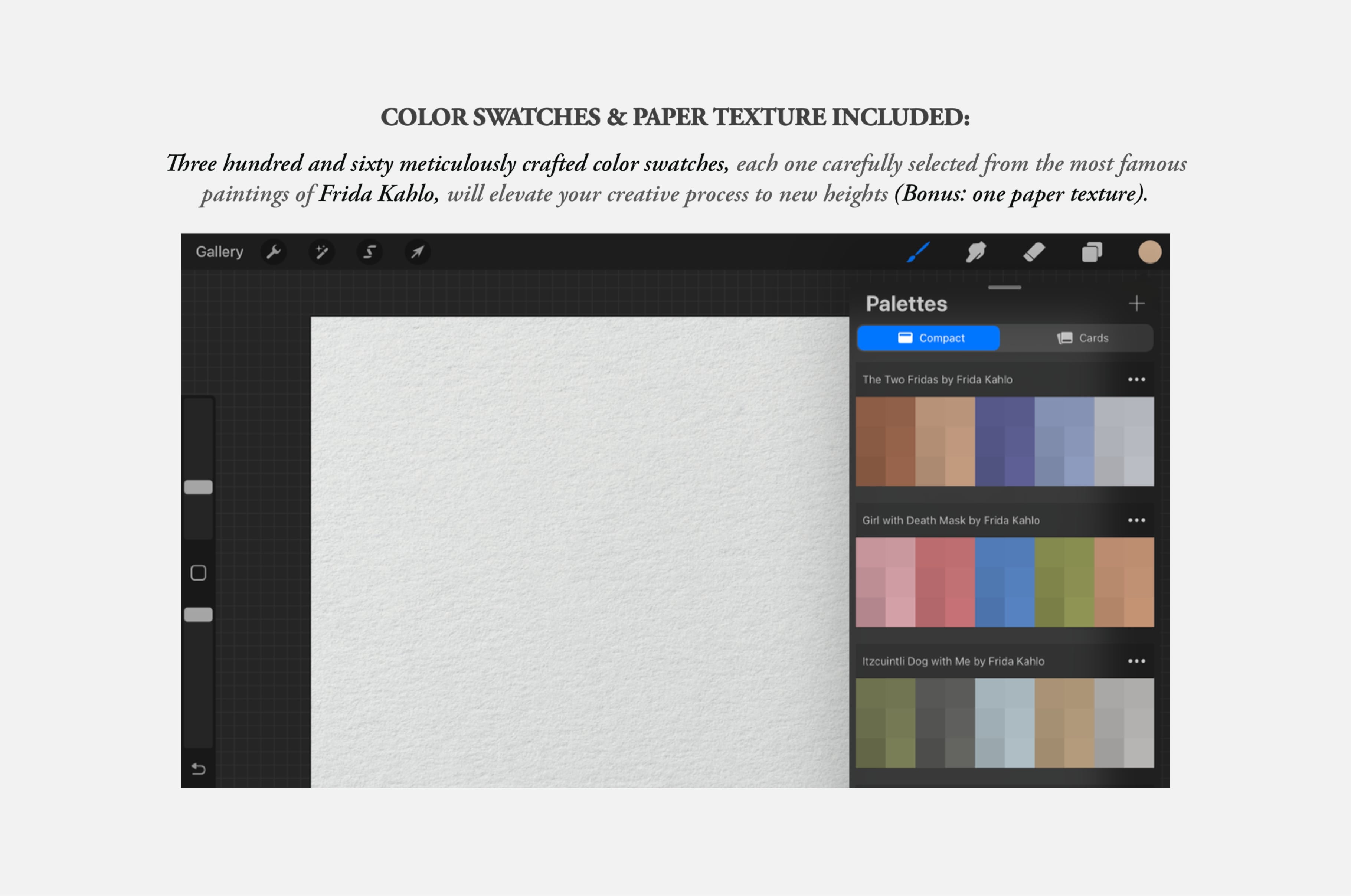Select the Selection S-shaped tool

[x=370, y=252]
